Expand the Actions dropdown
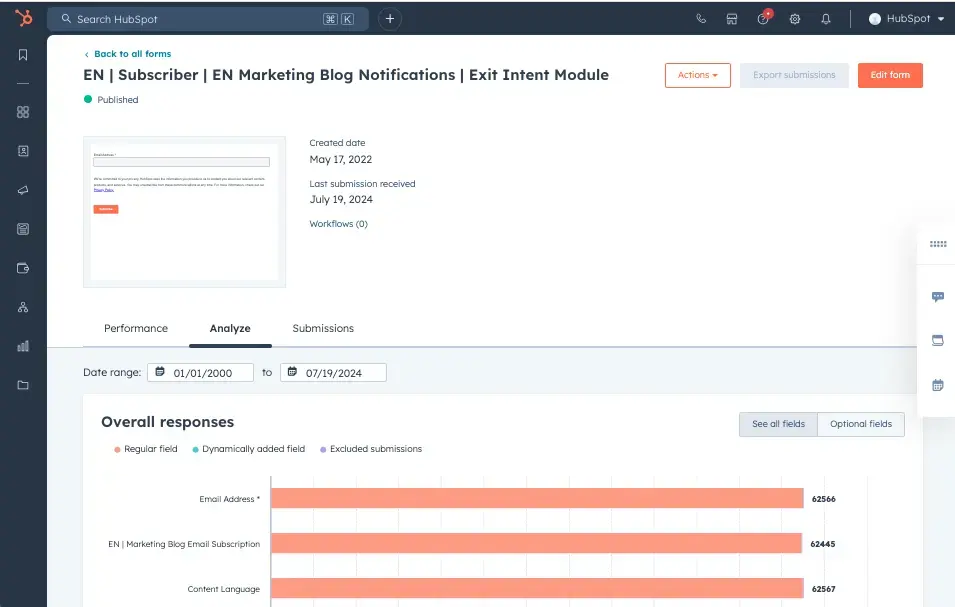 pyautogui.click(x=697, y=75)
